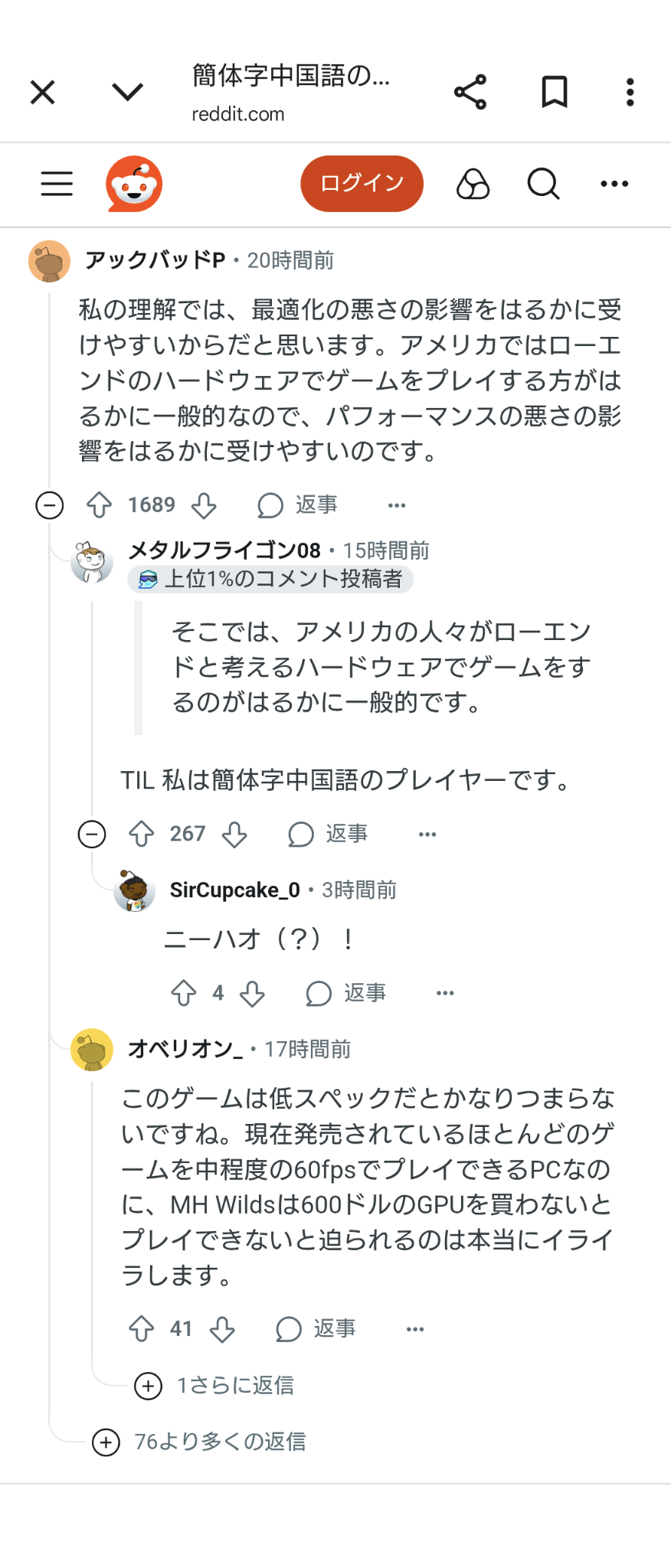Open the Reddit Answers icon beside login

(473, 184)
